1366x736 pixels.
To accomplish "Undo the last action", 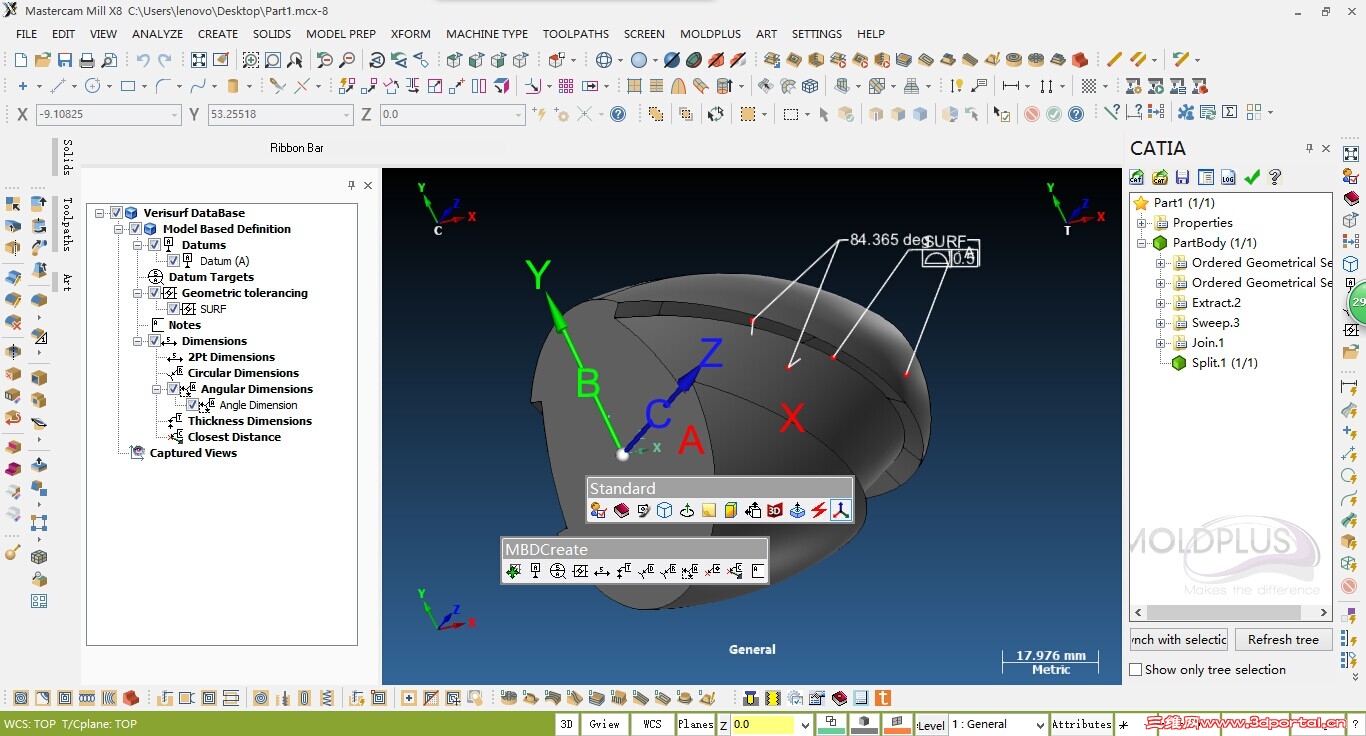I will (x=143, y=60).
